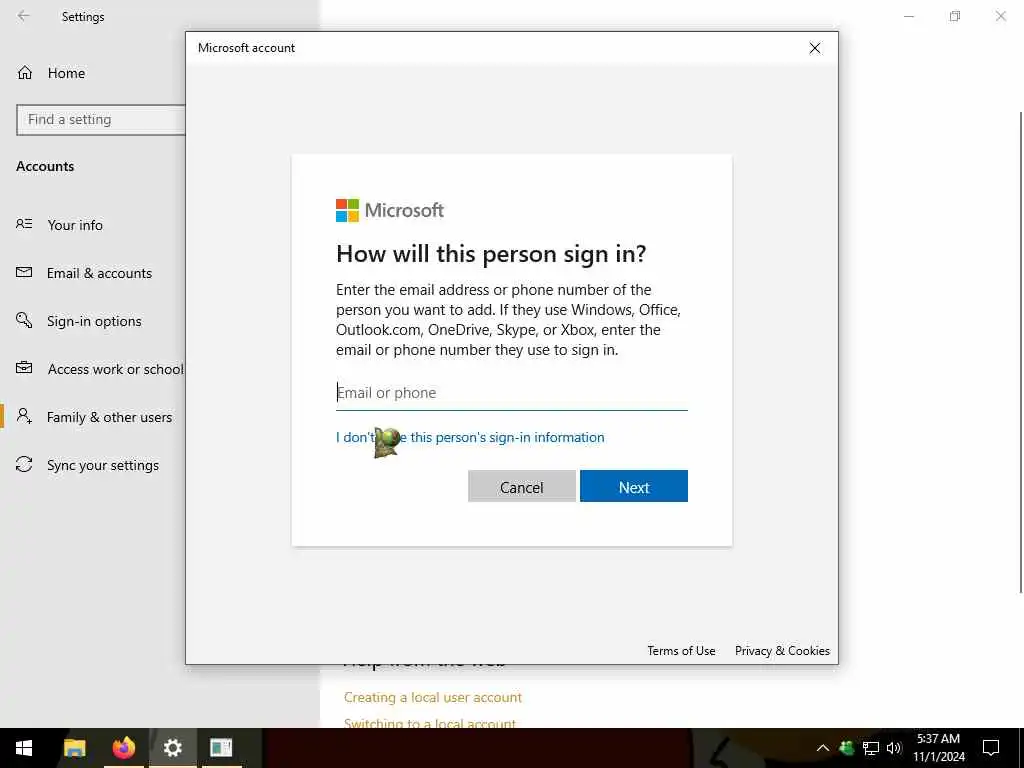1024x768 pixels.
Task: Click the How will this person sign in? heading
Action: tap(491, 253)
